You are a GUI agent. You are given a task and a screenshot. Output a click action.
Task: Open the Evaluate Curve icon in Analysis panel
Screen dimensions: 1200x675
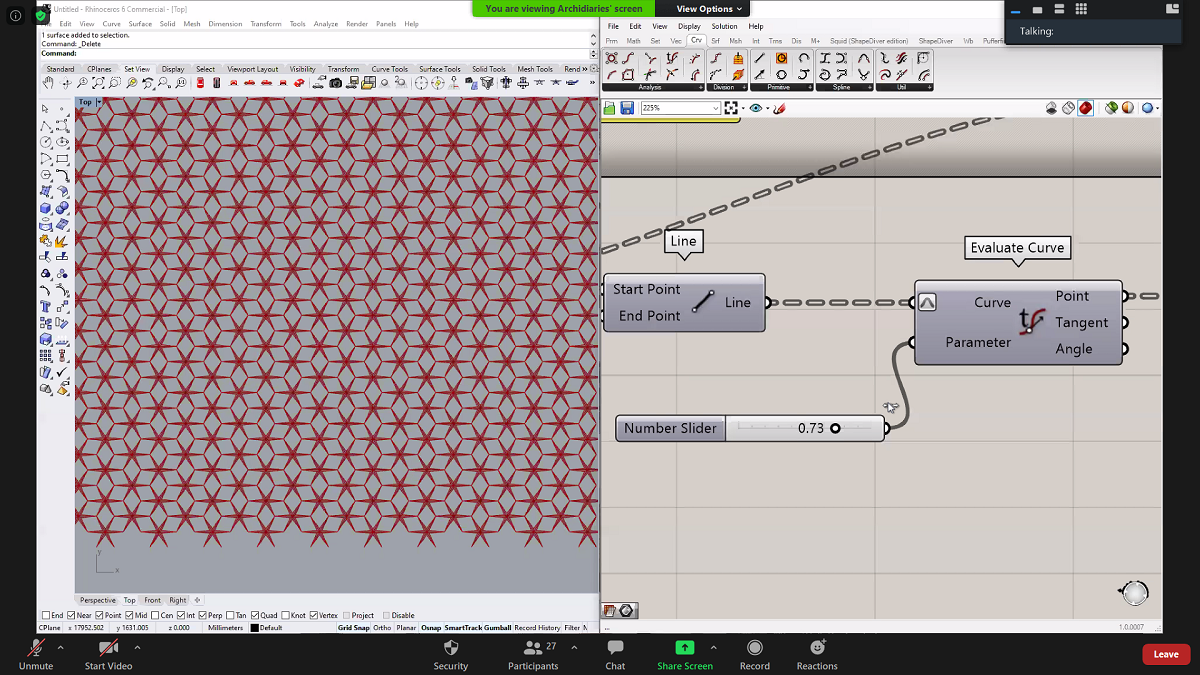tap(670, 58)
